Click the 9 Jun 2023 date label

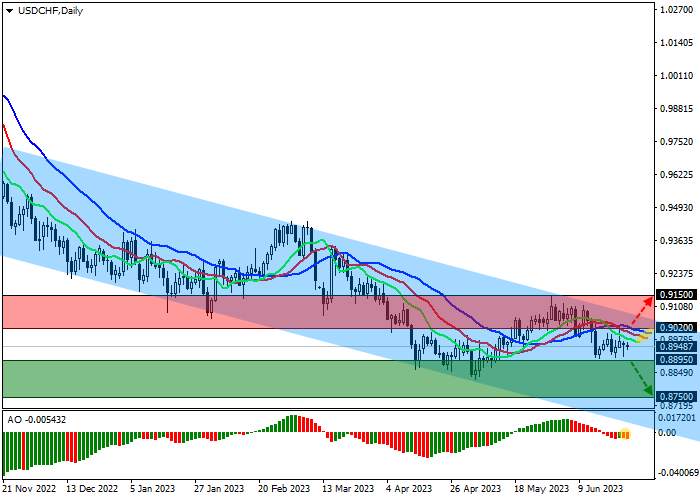[x=600, y=489]
